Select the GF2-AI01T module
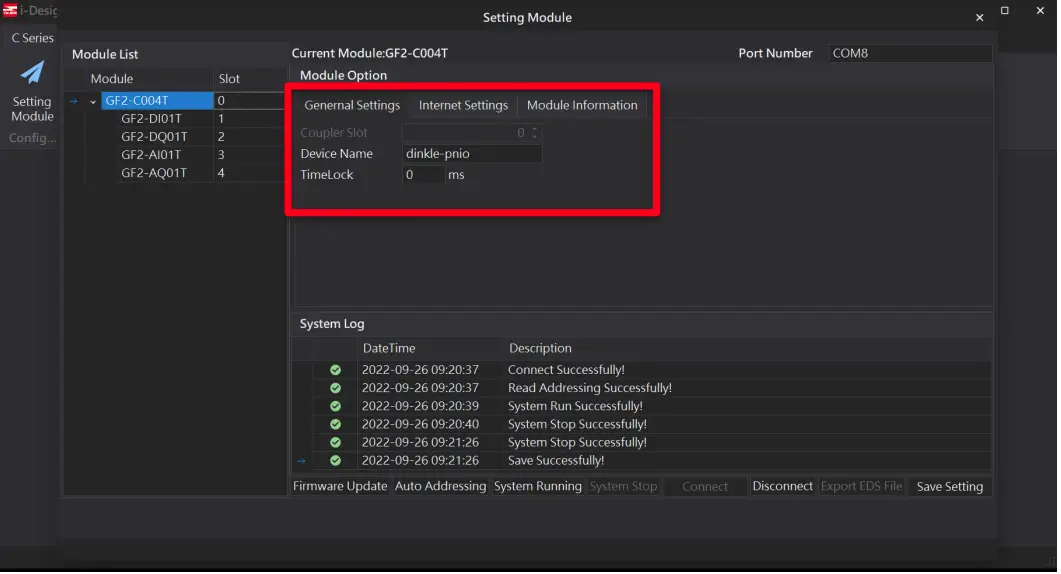Viewport: 1061px width, 574px height. click(x=151, y=155)
